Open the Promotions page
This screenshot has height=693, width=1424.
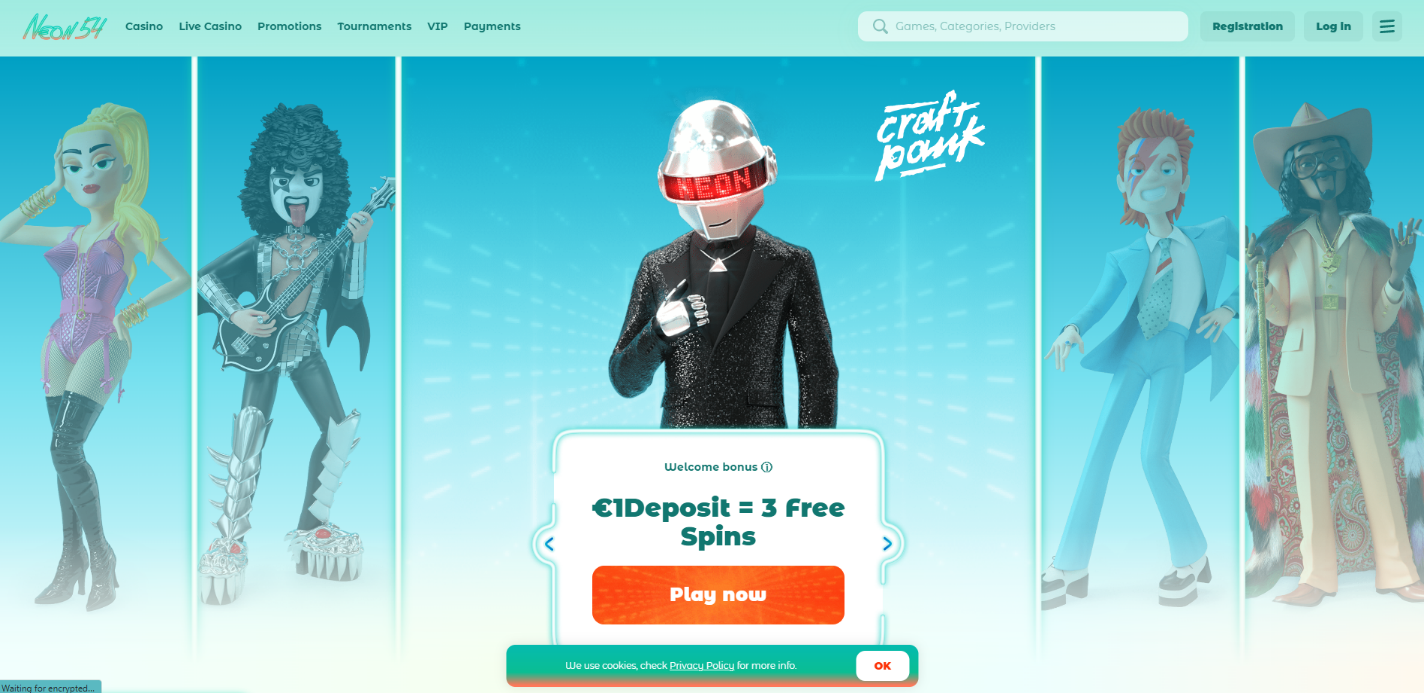[289, 26]
